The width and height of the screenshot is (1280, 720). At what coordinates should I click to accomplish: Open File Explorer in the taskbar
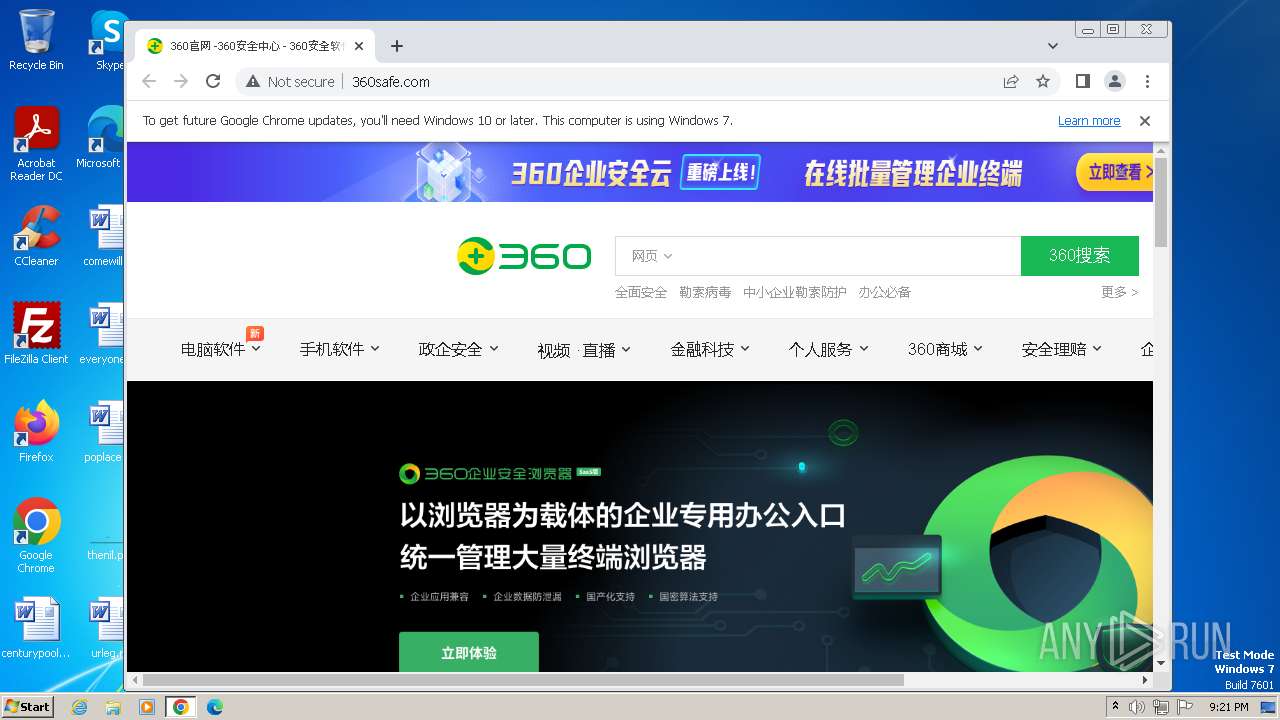point(113,707)
